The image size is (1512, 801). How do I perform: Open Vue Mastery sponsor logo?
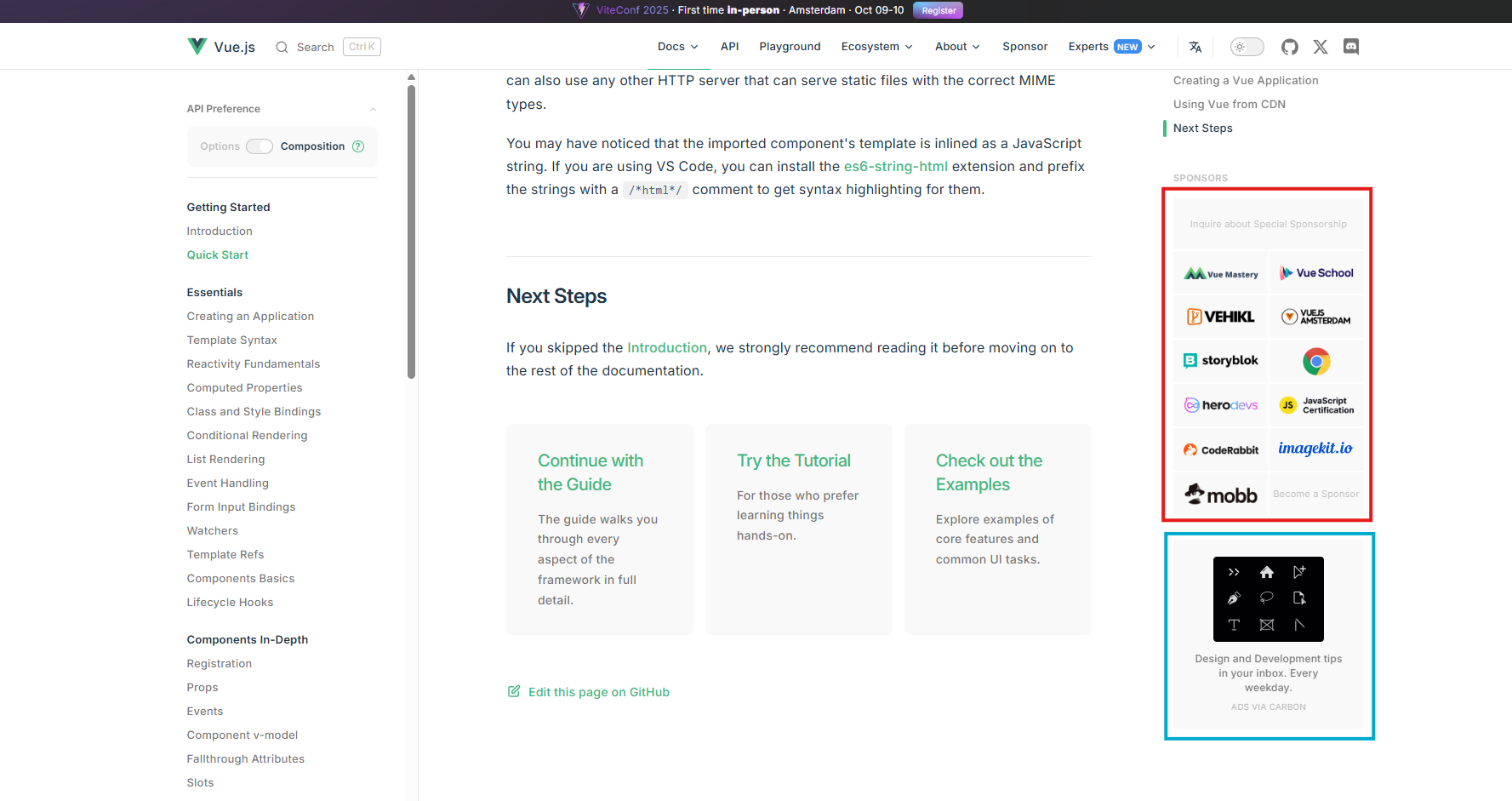click(1221, 273)
